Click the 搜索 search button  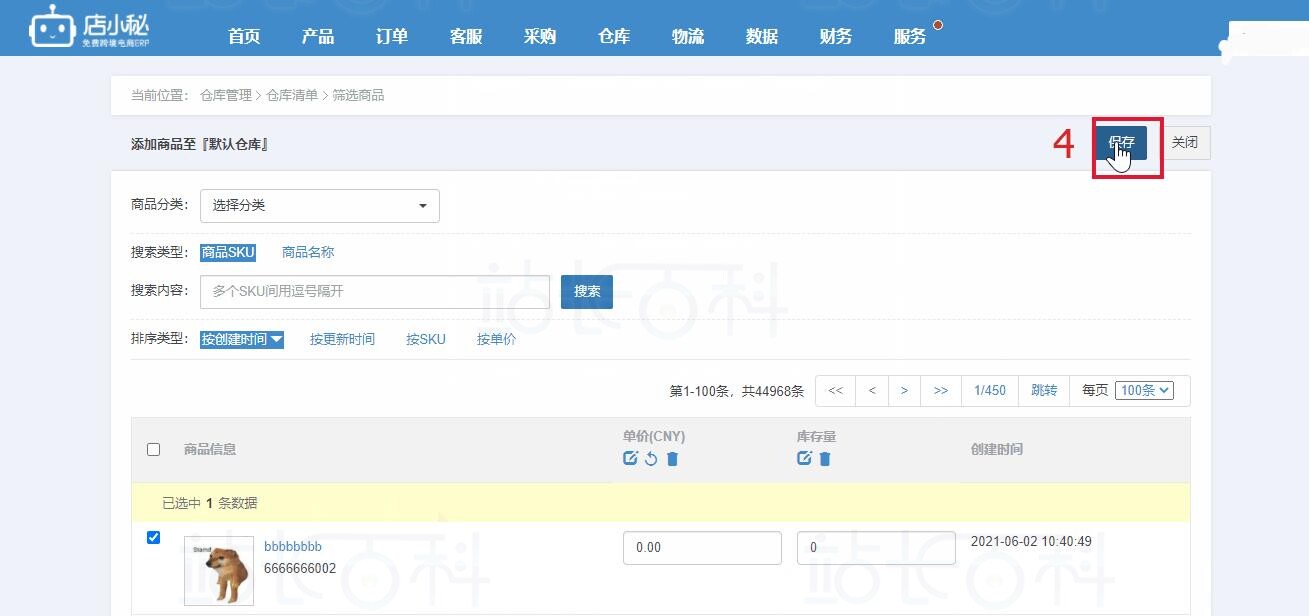(x=586, y=291)
